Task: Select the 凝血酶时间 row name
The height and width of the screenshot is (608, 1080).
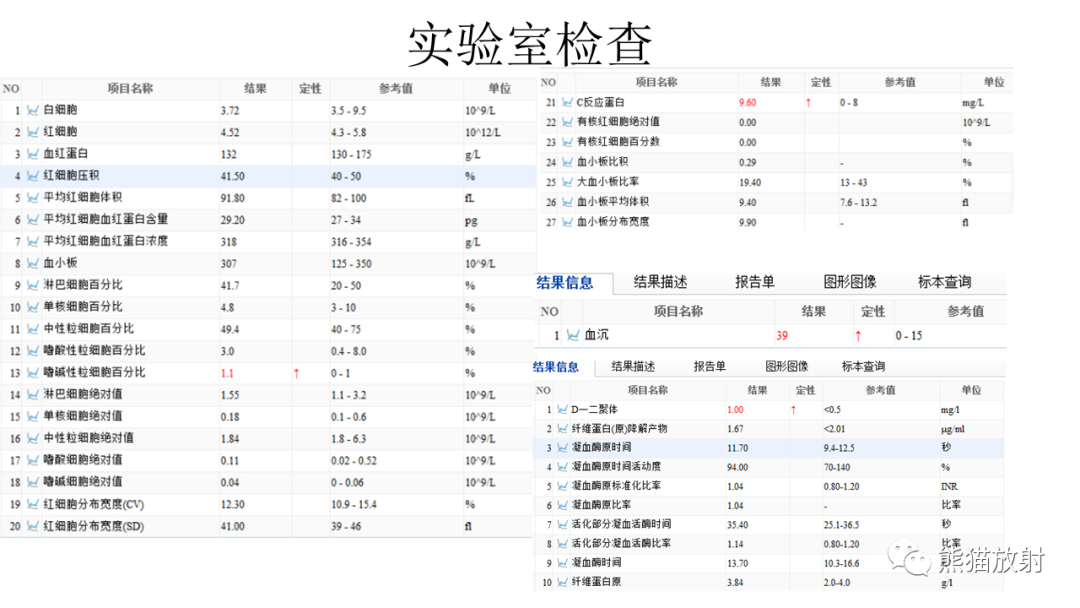Action: (596, 563)
